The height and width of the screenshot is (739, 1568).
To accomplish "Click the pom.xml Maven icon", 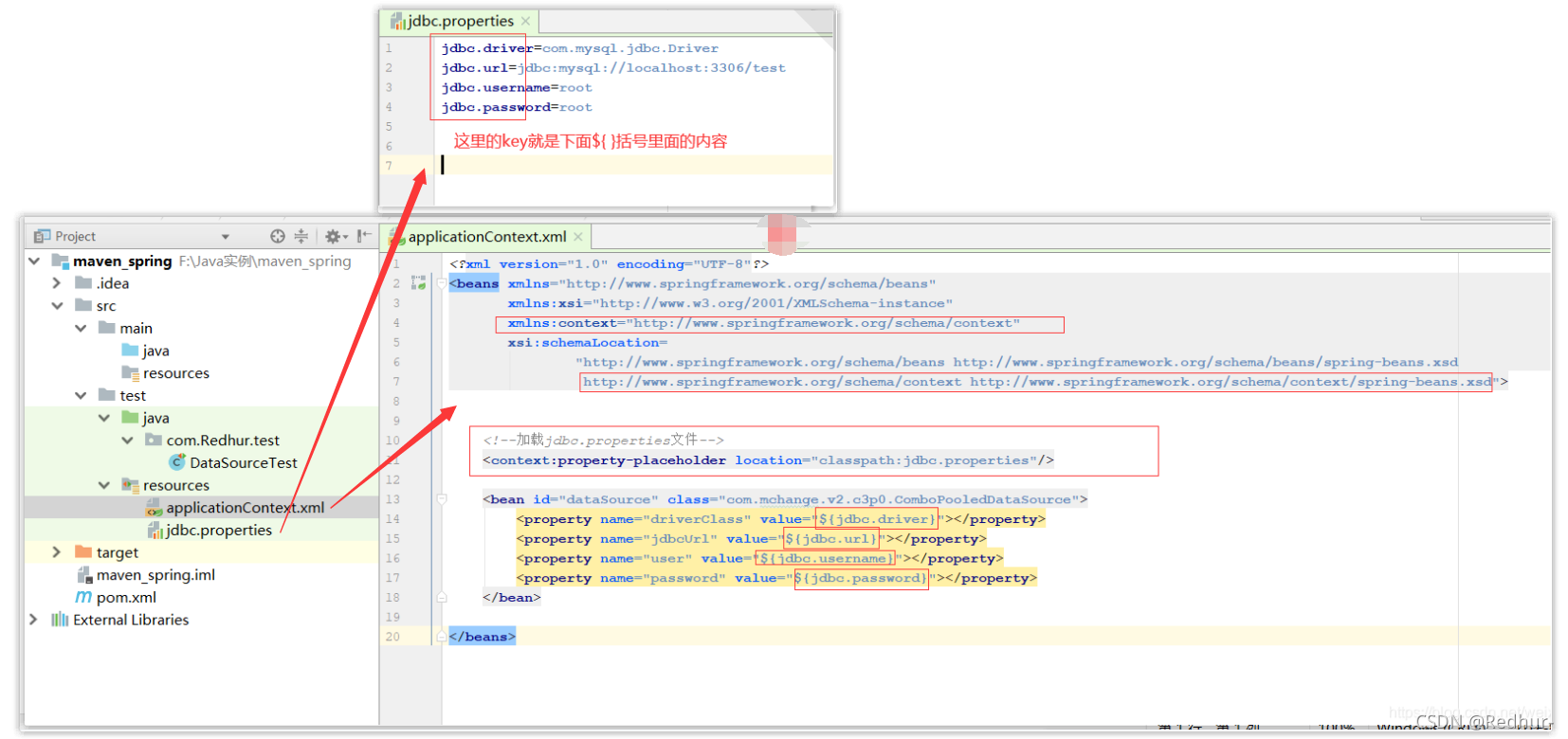I will pos(83,598).
